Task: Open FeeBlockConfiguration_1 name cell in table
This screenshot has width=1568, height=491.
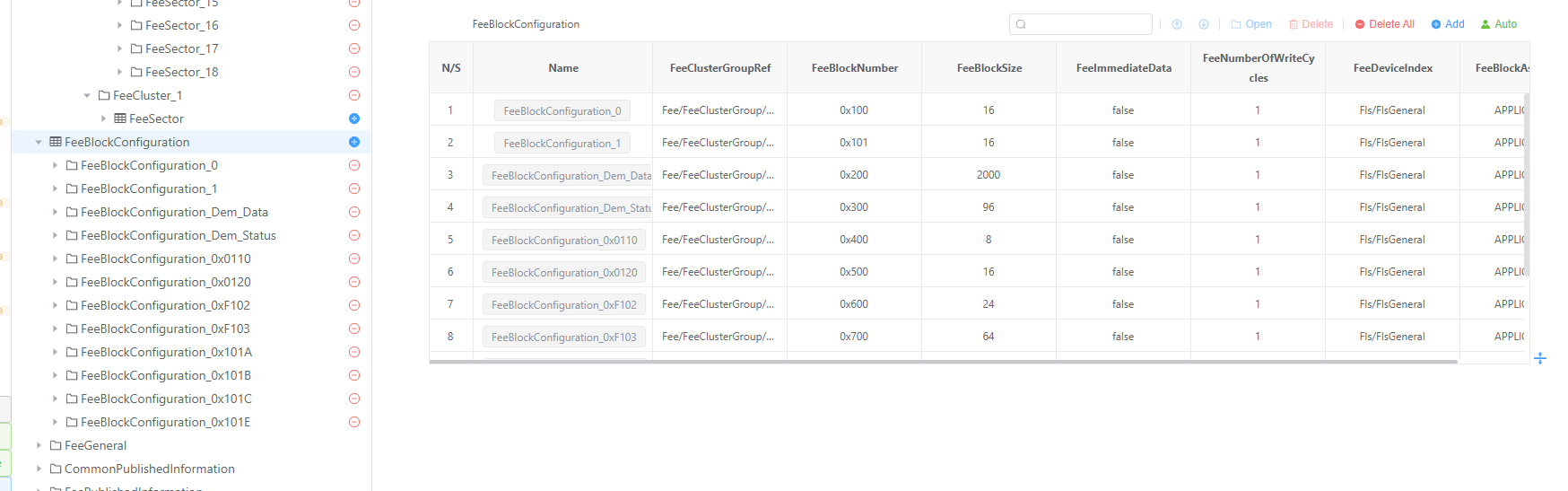Action: click(x=562, y=143)
